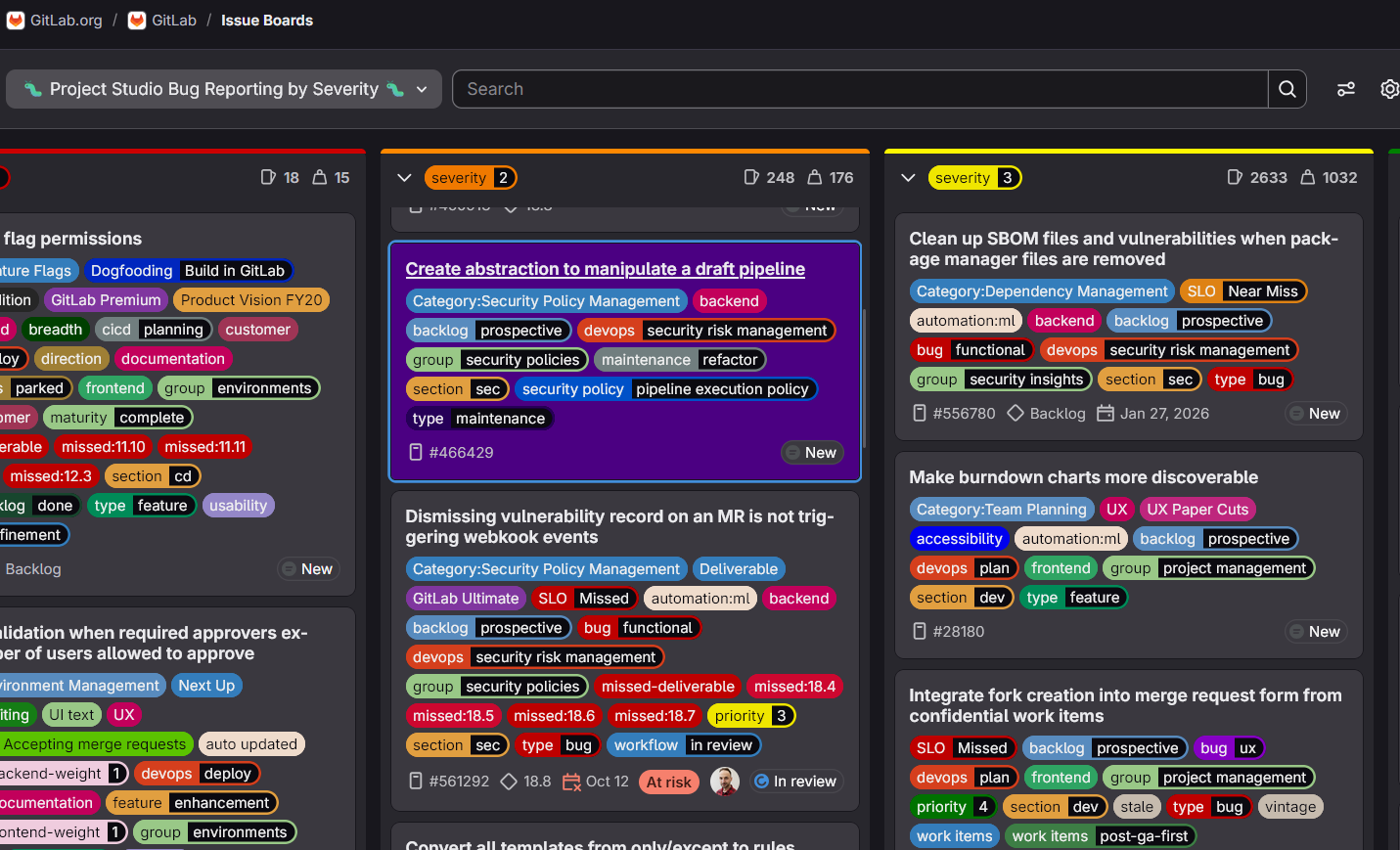Click the New status on issue #28180
The width and height of the screenshot is (1400, 850).
(1316, 631)
